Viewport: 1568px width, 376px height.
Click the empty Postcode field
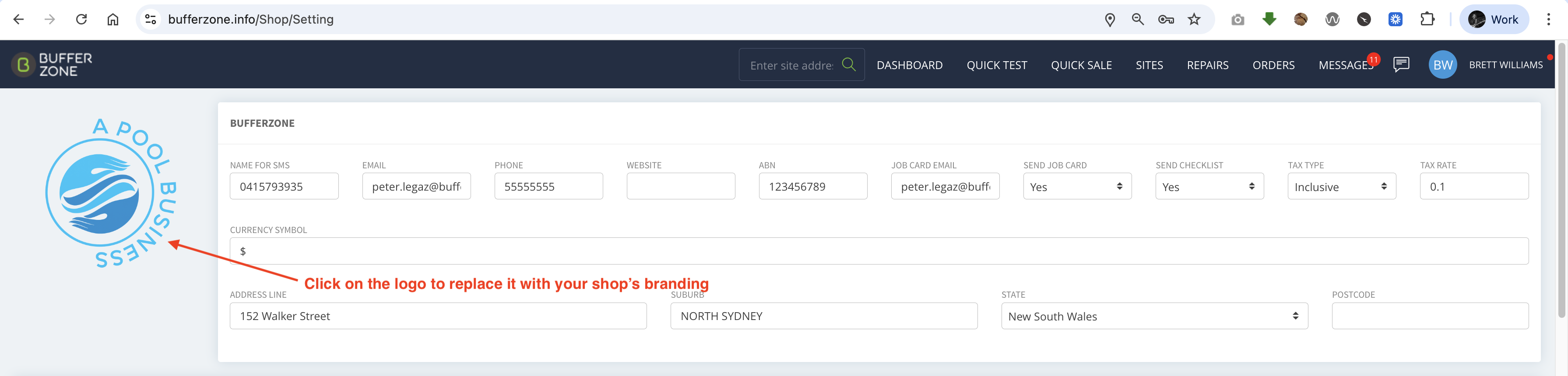tap(1430, 316)
